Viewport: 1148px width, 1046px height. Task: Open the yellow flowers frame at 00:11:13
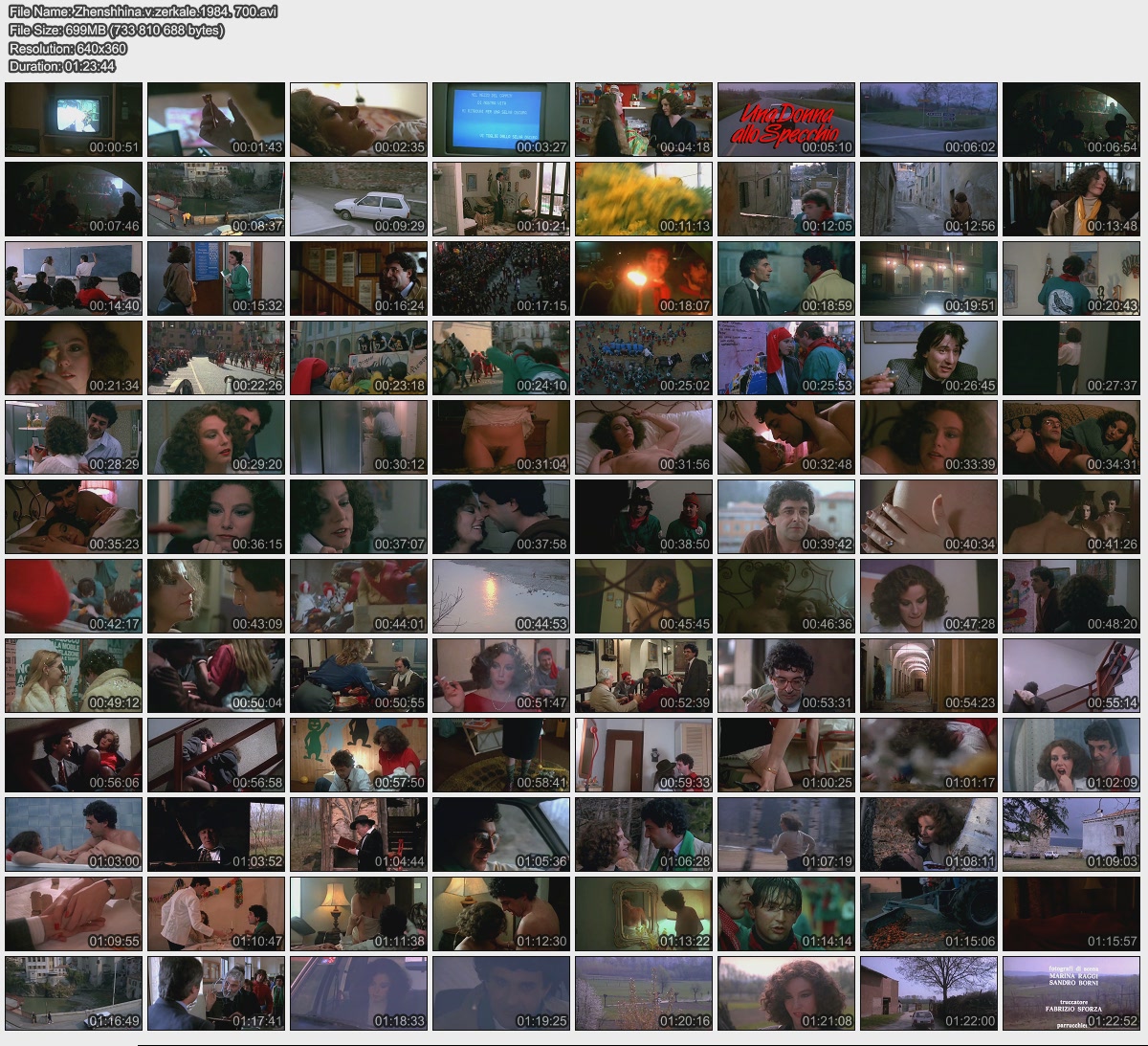[644, 199]
